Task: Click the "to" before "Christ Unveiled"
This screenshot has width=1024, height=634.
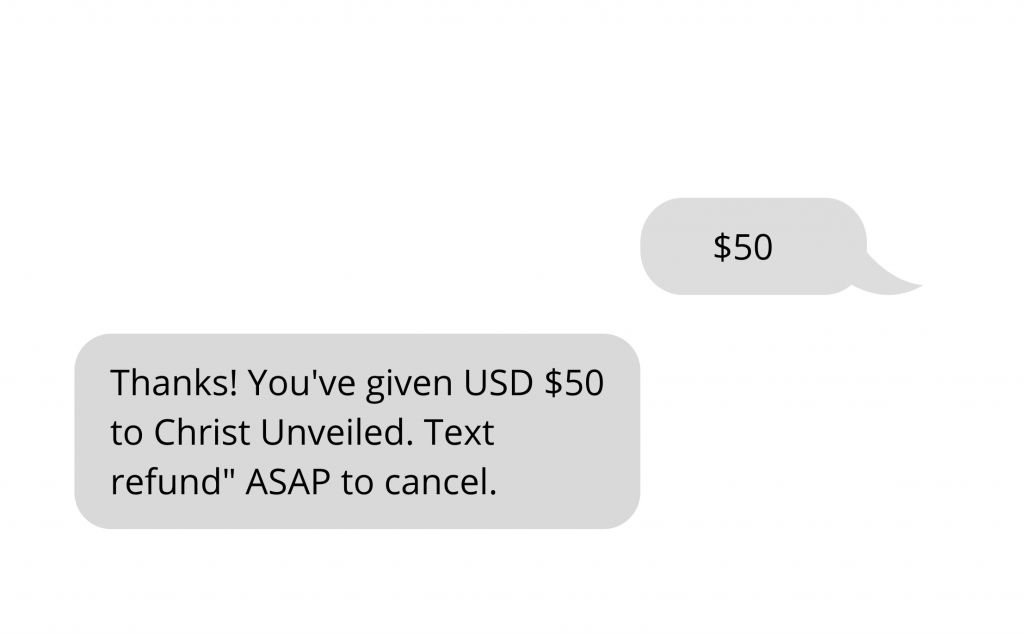Action: (x=127, y=433)
